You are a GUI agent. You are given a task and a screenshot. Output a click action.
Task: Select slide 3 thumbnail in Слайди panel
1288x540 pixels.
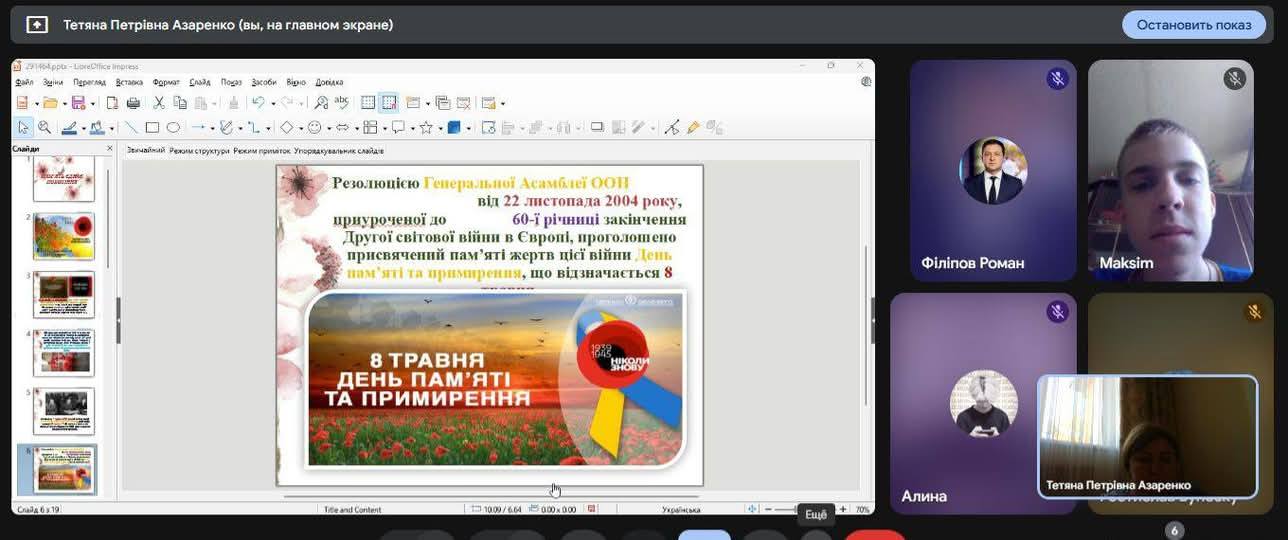pos(64,294)
